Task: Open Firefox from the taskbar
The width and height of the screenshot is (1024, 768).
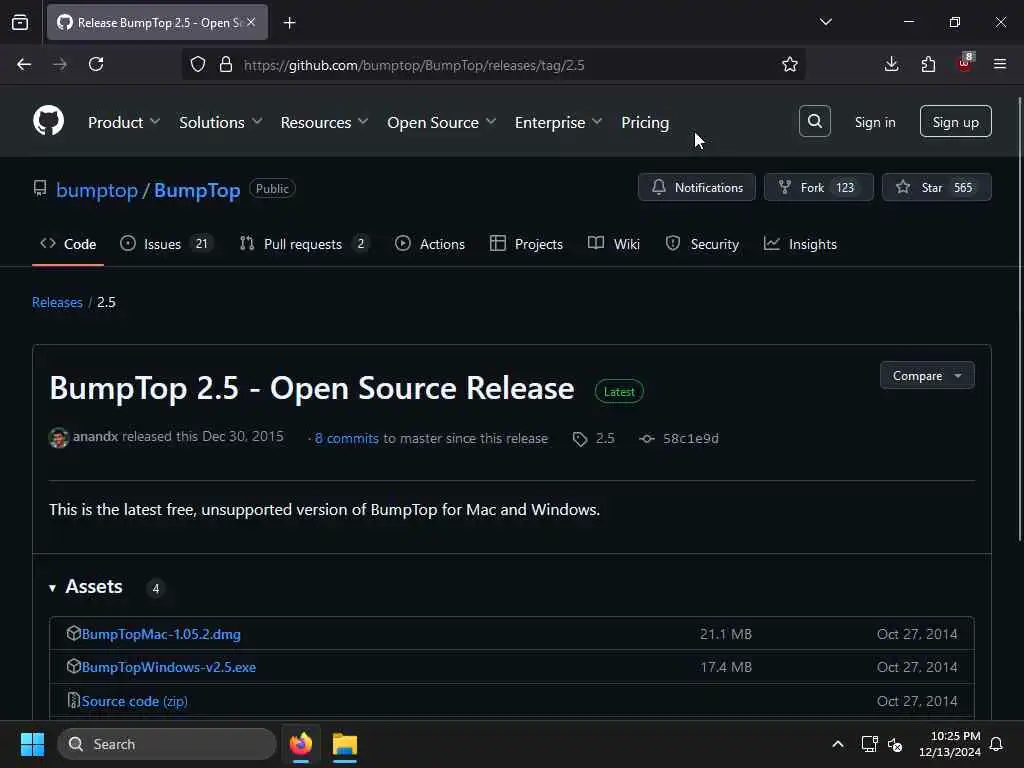Action: (x=301, y=744)
